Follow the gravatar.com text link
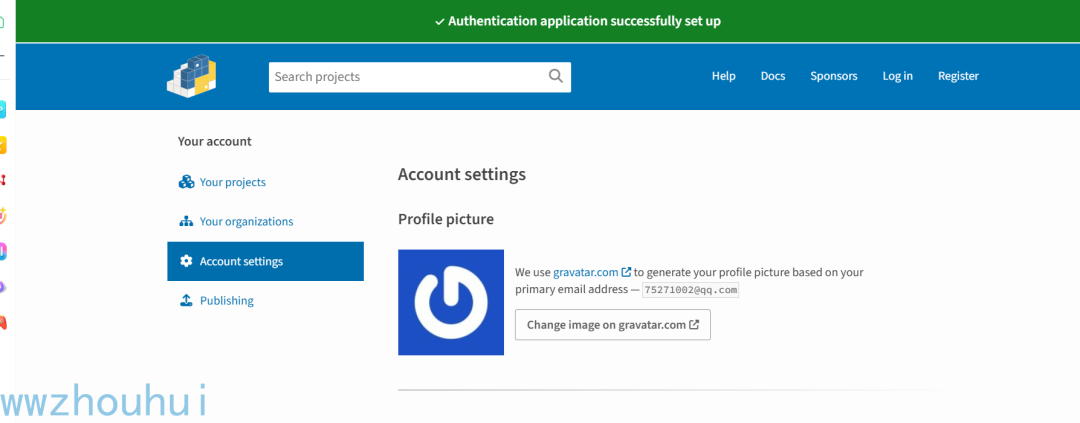 coord(586,272)
